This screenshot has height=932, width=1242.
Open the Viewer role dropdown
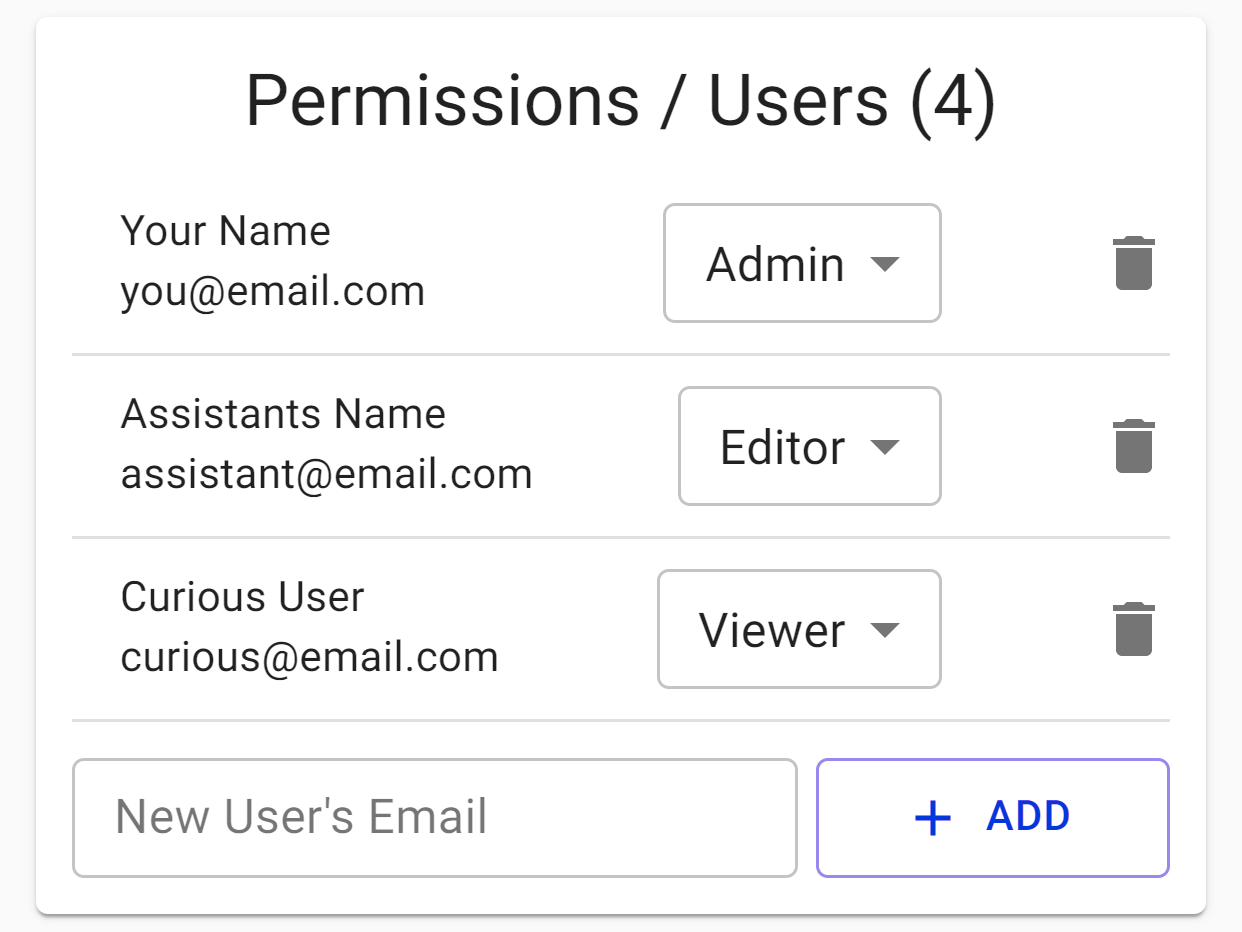pyautogui.click(x=798, y=630)
